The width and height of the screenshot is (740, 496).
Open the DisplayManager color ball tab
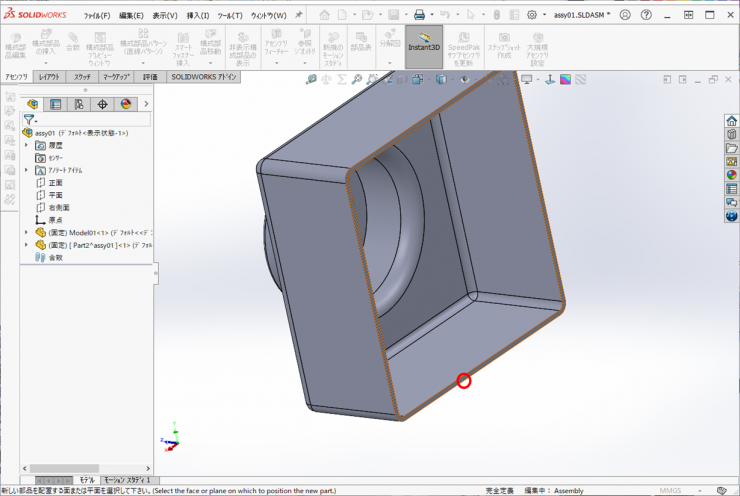tap(126, 104)
